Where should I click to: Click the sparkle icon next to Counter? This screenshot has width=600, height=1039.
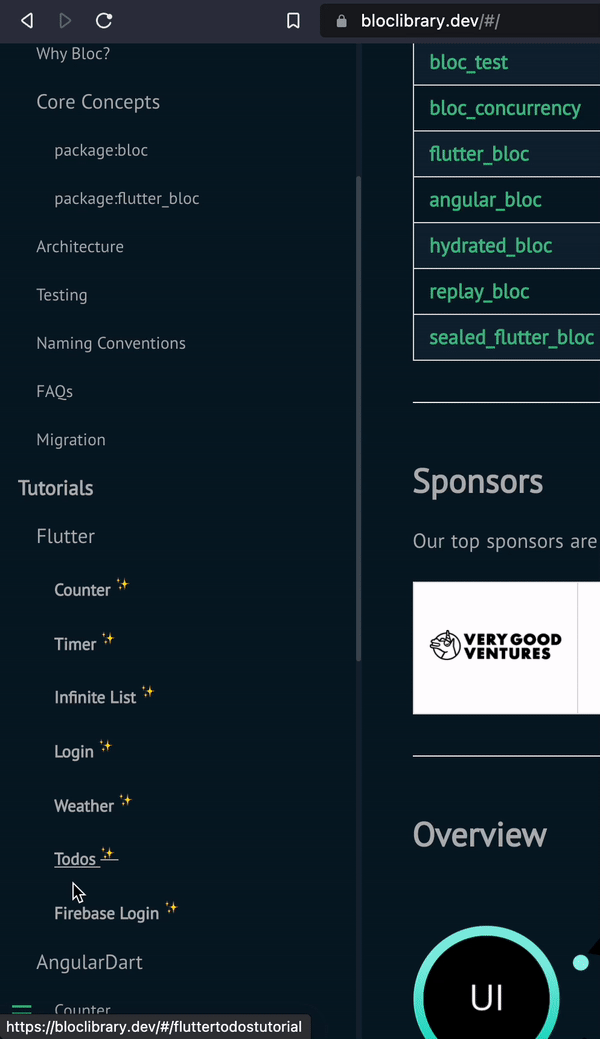[x=122, y=583]
